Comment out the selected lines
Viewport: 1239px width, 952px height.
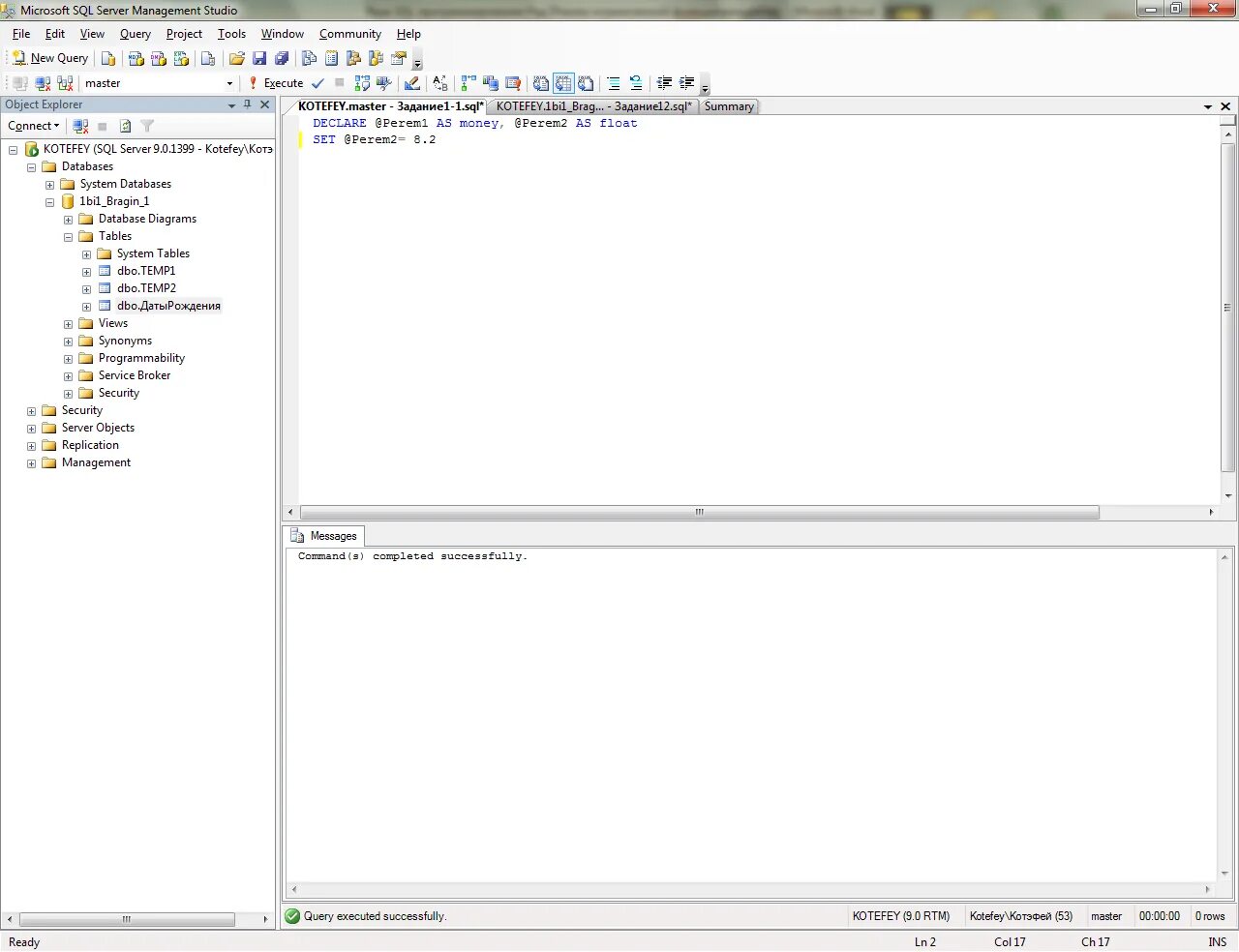point(614,83)
